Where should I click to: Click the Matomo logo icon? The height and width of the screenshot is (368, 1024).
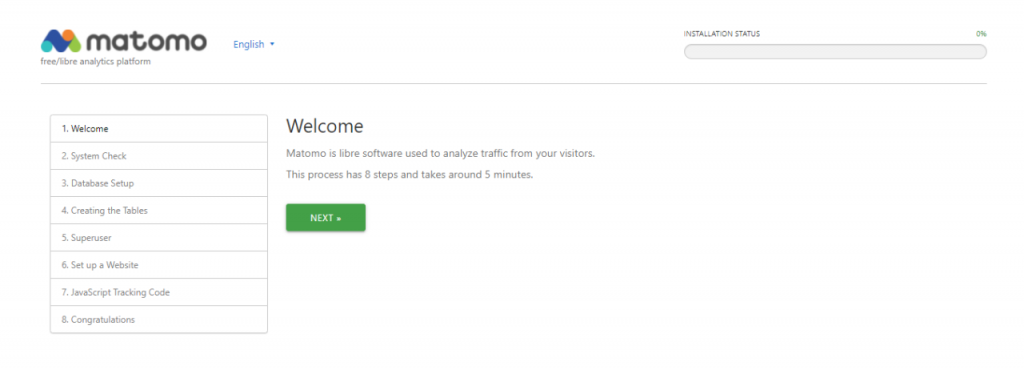pyautogui.click(x=61, y=41)
